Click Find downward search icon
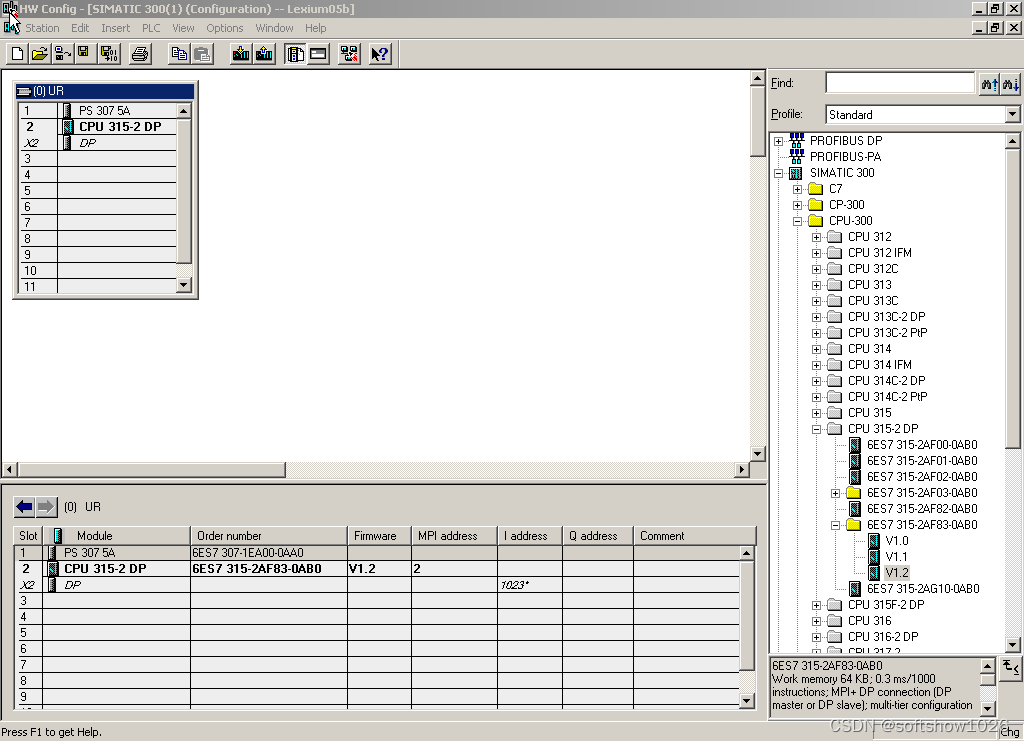 1010,84
